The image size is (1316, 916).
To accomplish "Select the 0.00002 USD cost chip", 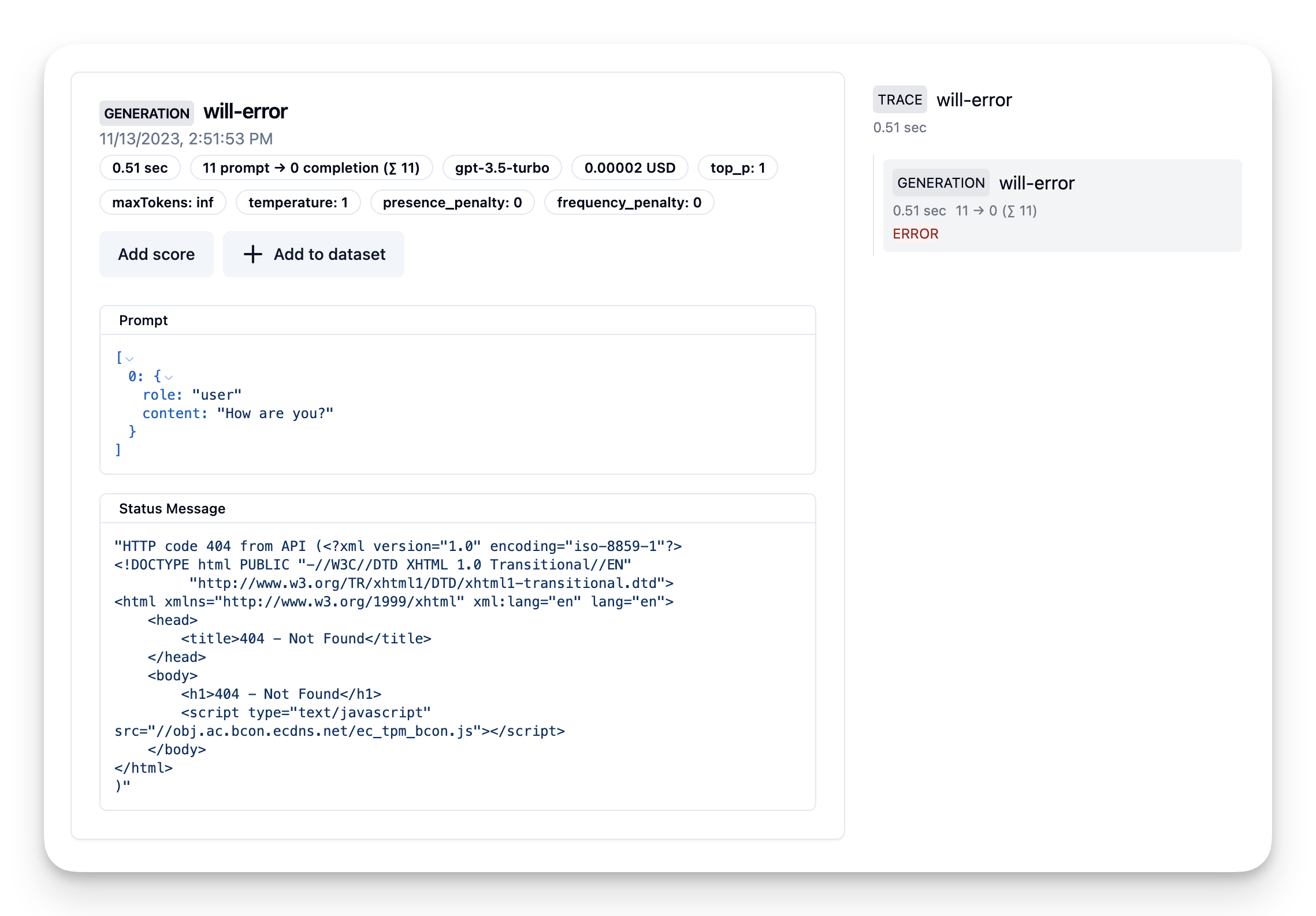I will pyautogui.click(x=629, y=168).
